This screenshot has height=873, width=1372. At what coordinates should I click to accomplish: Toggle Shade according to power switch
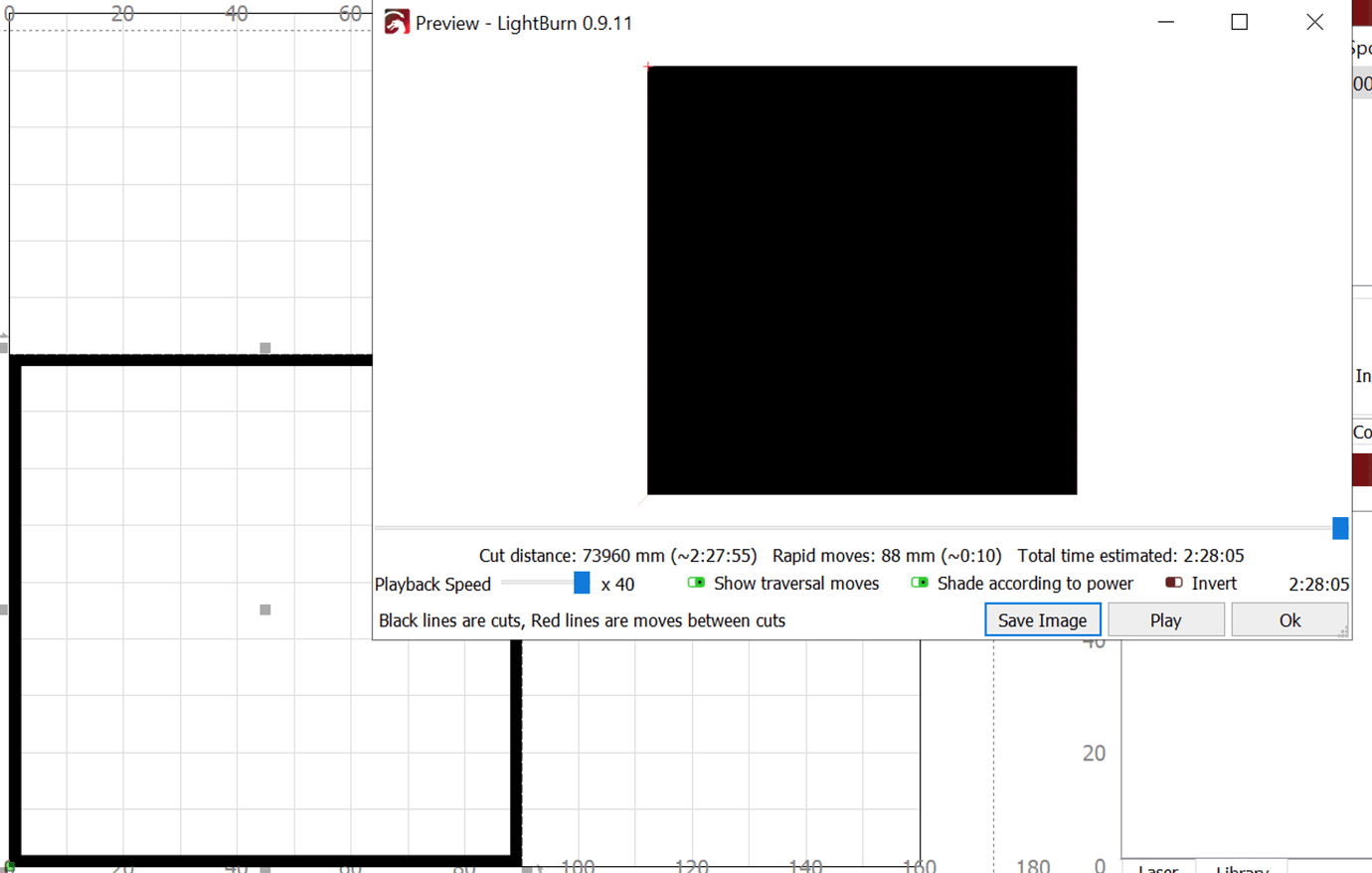pyautogui.click(x=920, y=583)
